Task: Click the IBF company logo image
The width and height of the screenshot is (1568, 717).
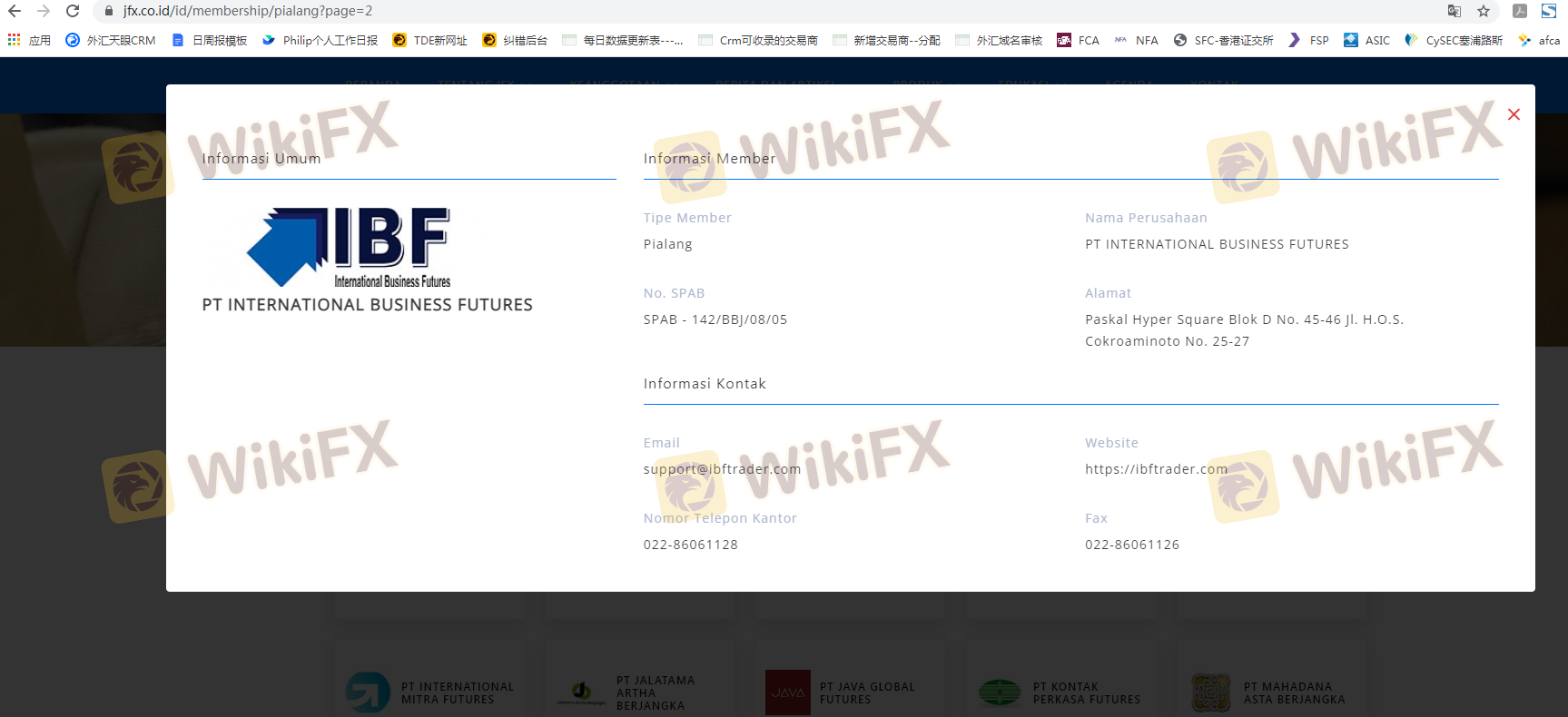Action: tap(349, 248)
